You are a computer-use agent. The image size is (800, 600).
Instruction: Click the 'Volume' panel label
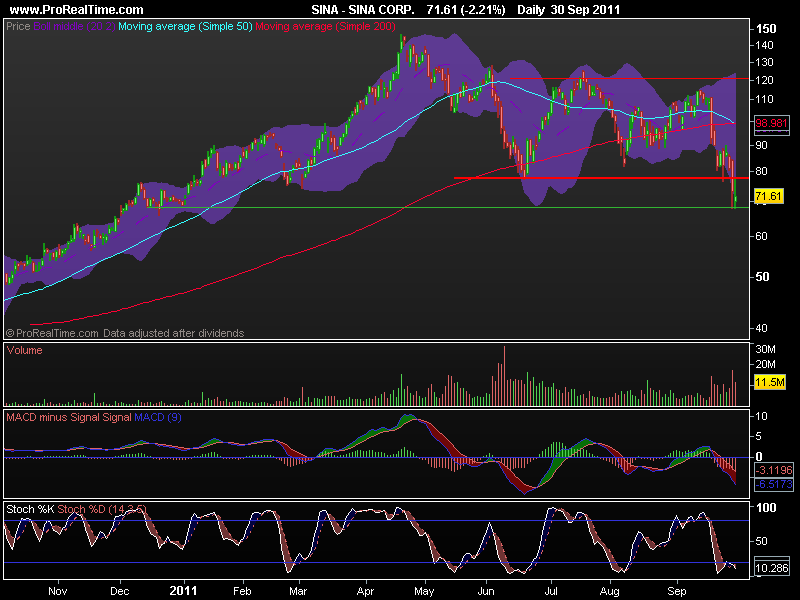coord(24,350)
